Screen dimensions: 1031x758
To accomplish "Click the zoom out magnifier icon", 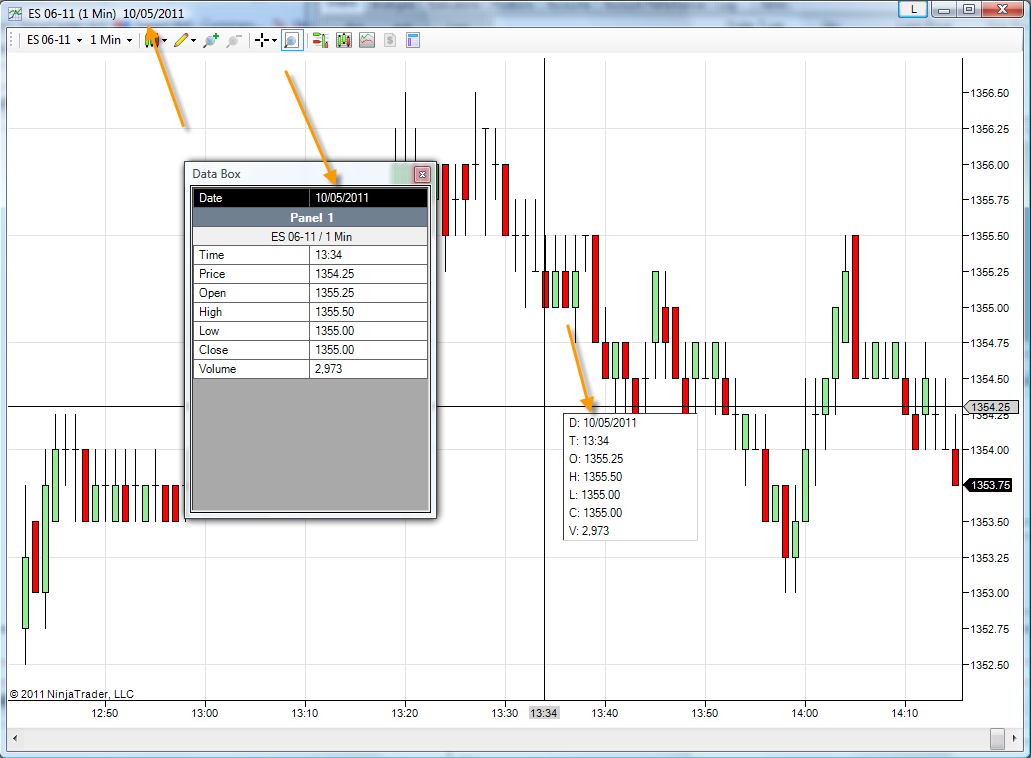I will coord(233,40).
